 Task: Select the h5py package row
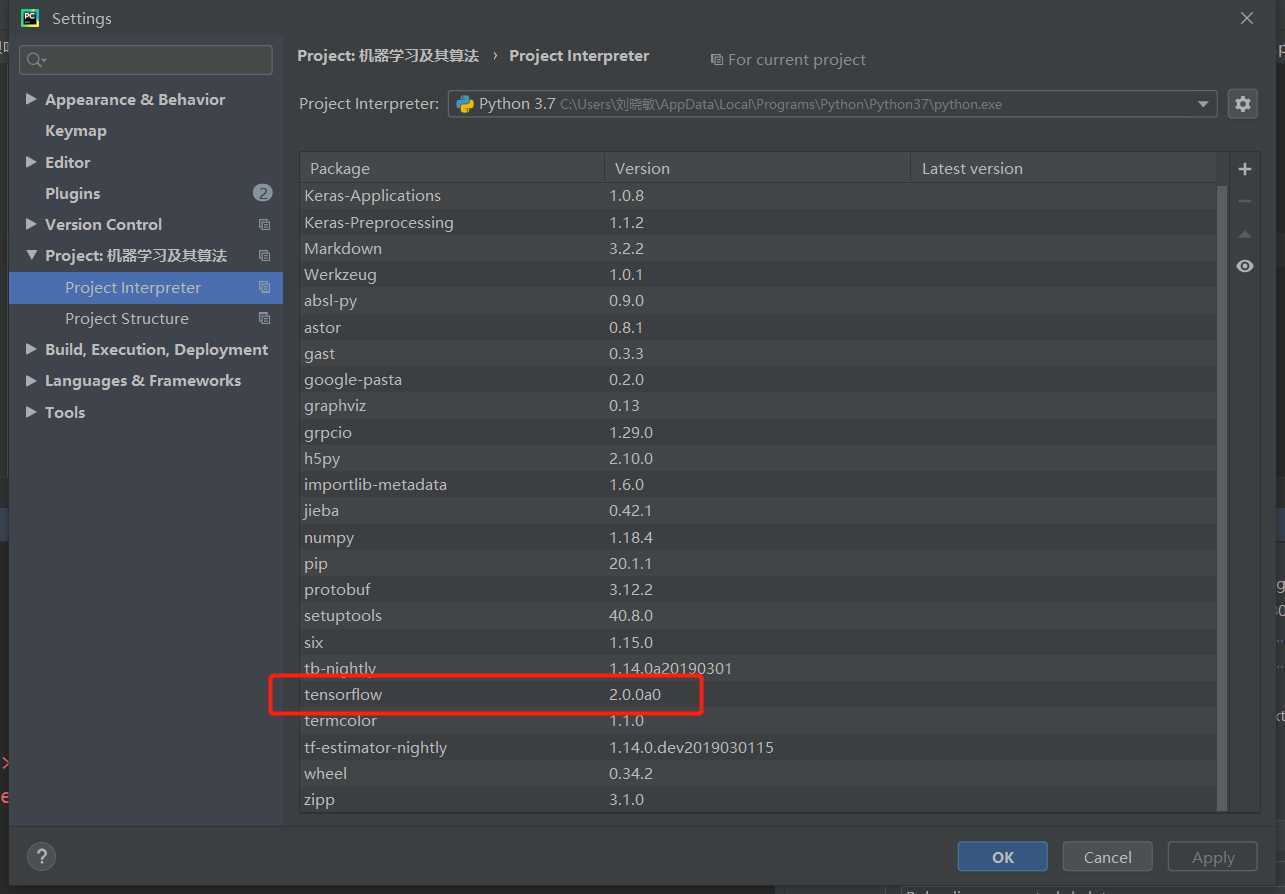(x=758, y=458)
